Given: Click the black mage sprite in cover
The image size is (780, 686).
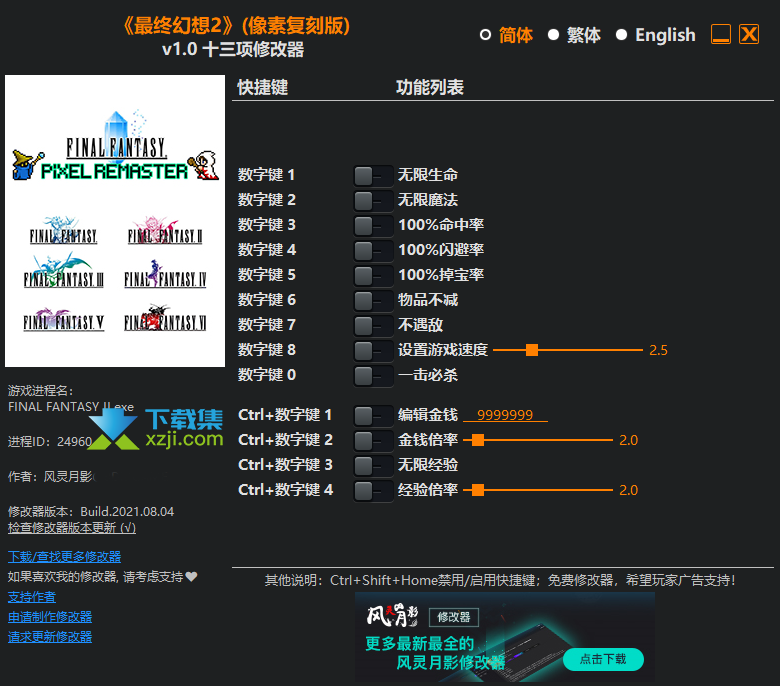Looking at the screenshot, I should (27, 165).
